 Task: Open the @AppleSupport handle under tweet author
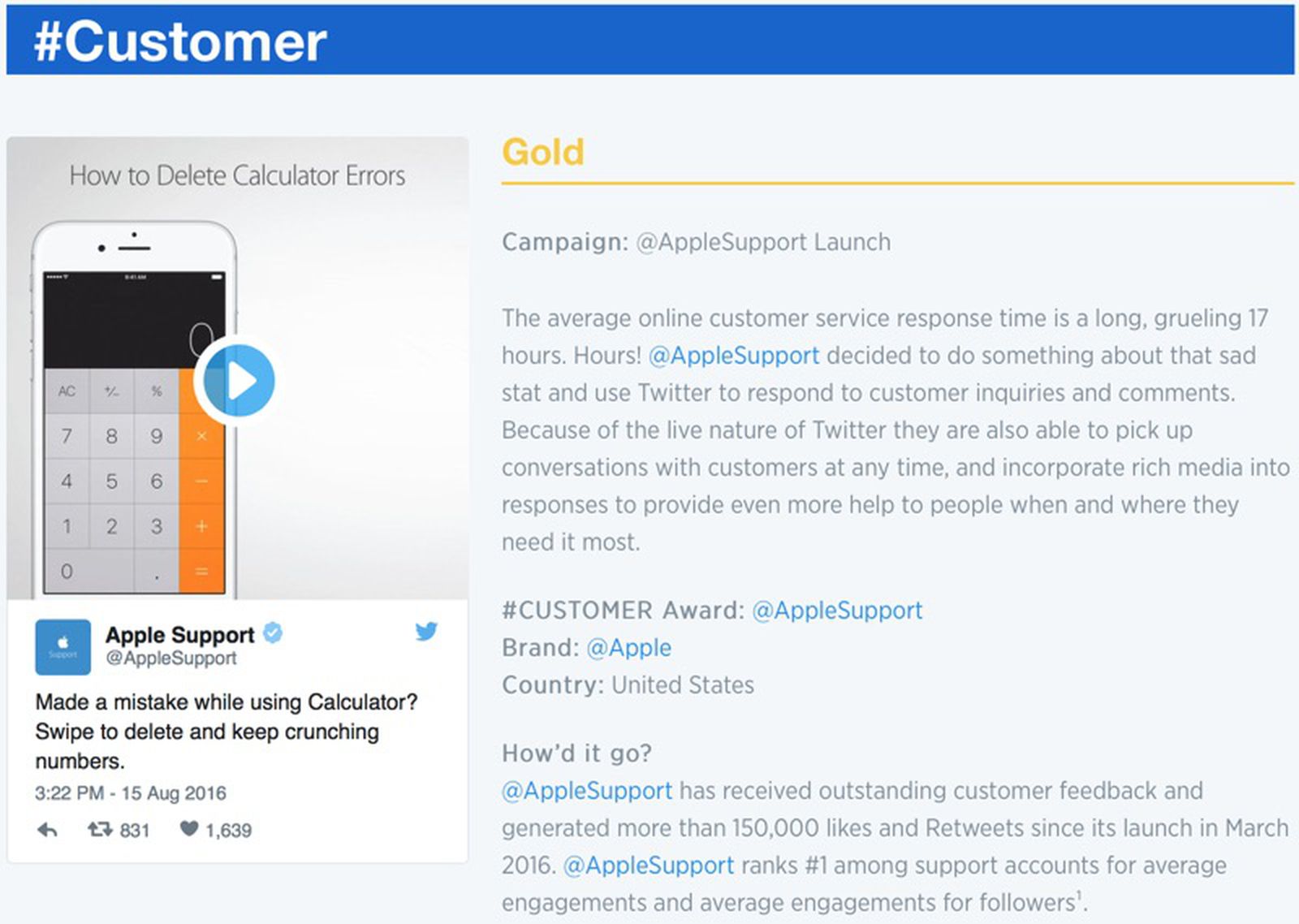pos(170,658)
